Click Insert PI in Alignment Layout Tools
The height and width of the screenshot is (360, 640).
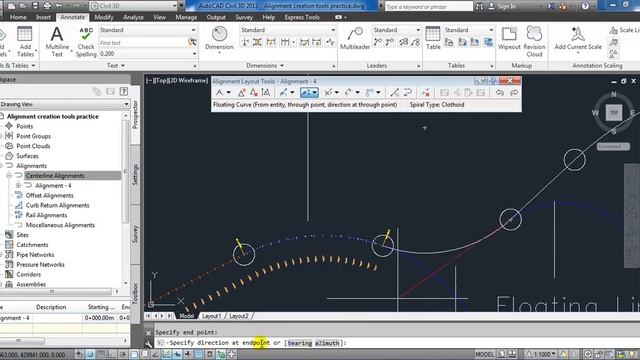click(x=242, y=93)
